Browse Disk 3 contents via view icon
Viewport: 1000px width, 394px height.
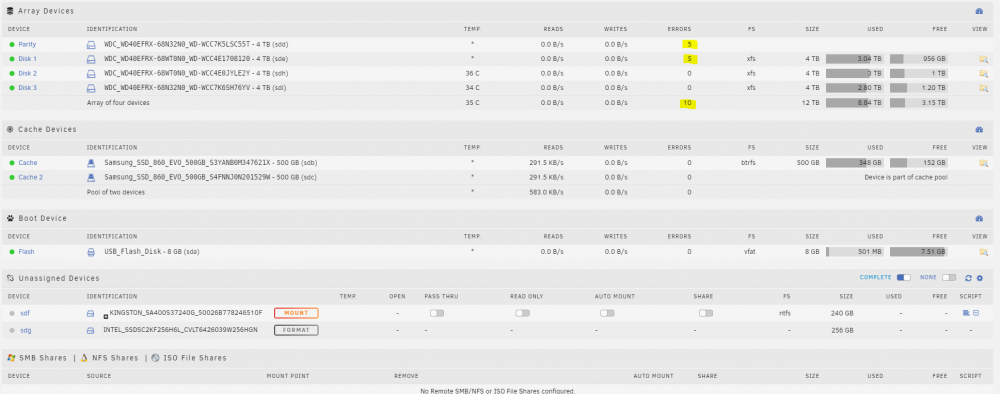pyautogui.click(x=983, y=87)
